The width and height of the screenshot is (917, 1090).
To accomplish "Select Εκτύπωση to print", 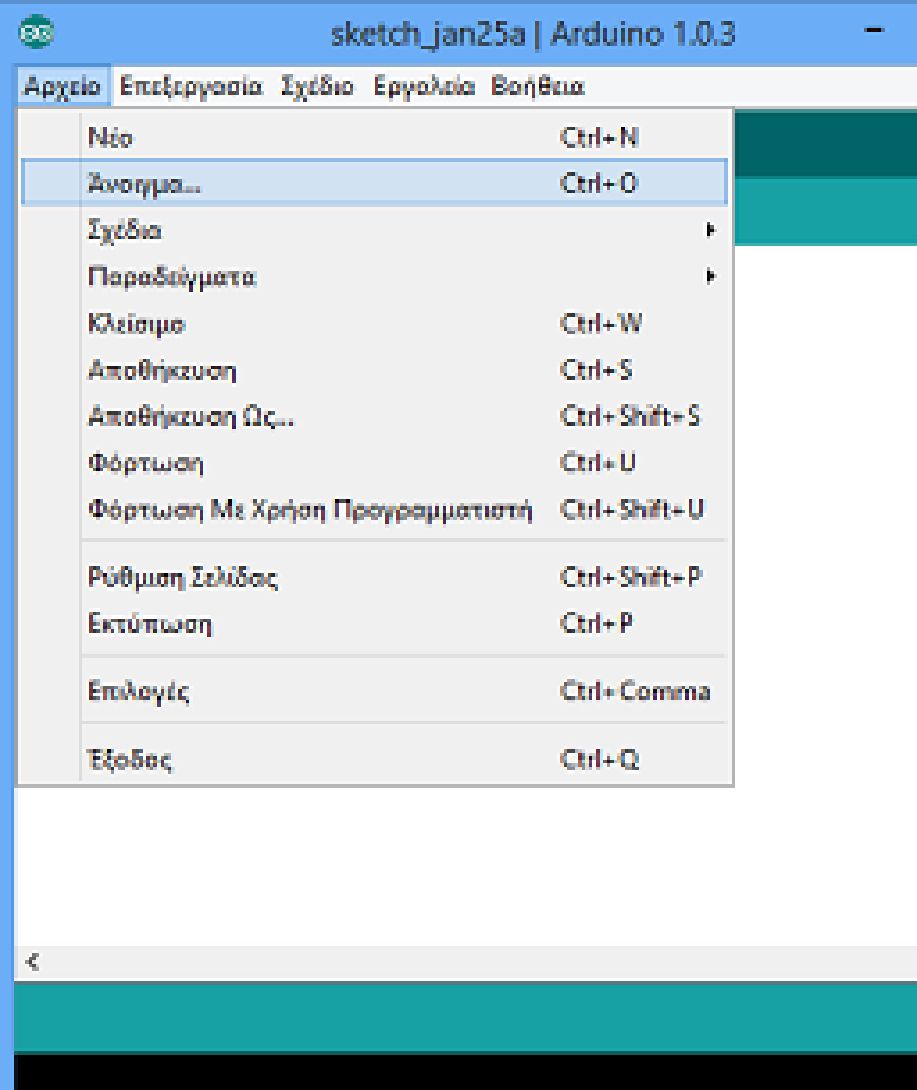I will coord(374,624).
